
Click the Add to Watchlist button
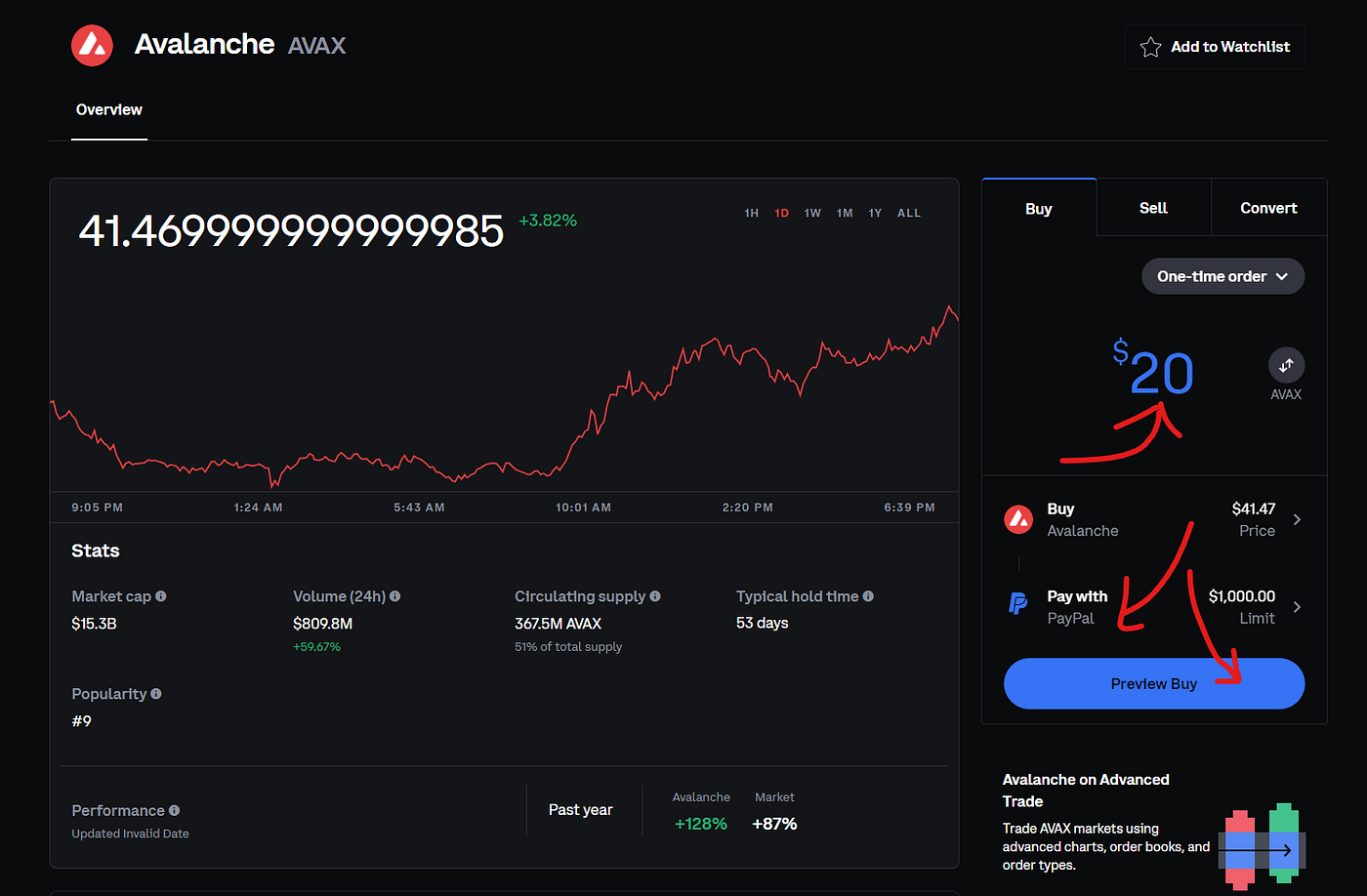coord(1215,47)
